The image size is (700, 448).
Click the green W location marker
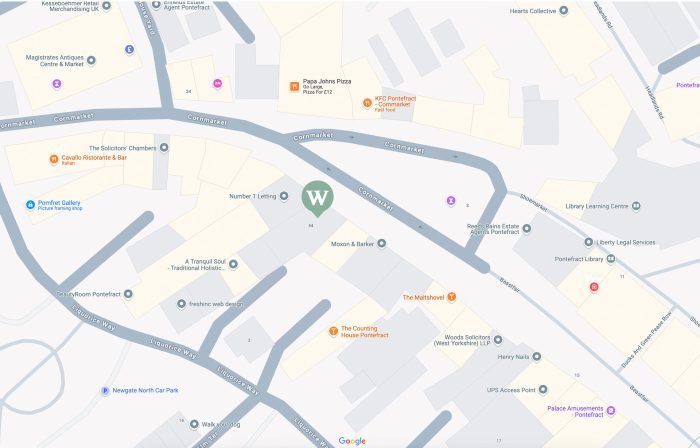(x=317, y=199)
